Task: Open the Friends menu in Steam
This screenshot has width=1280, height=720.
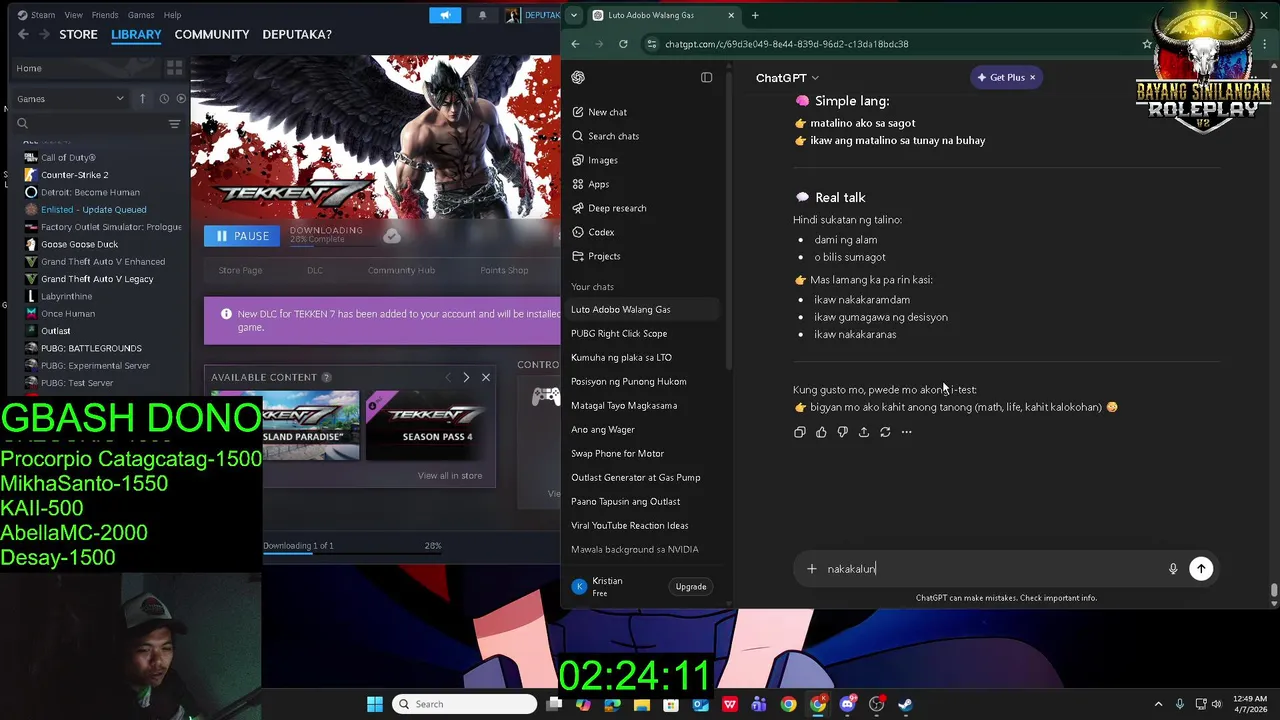Action: pyautogui.click(x=105, y=15)
